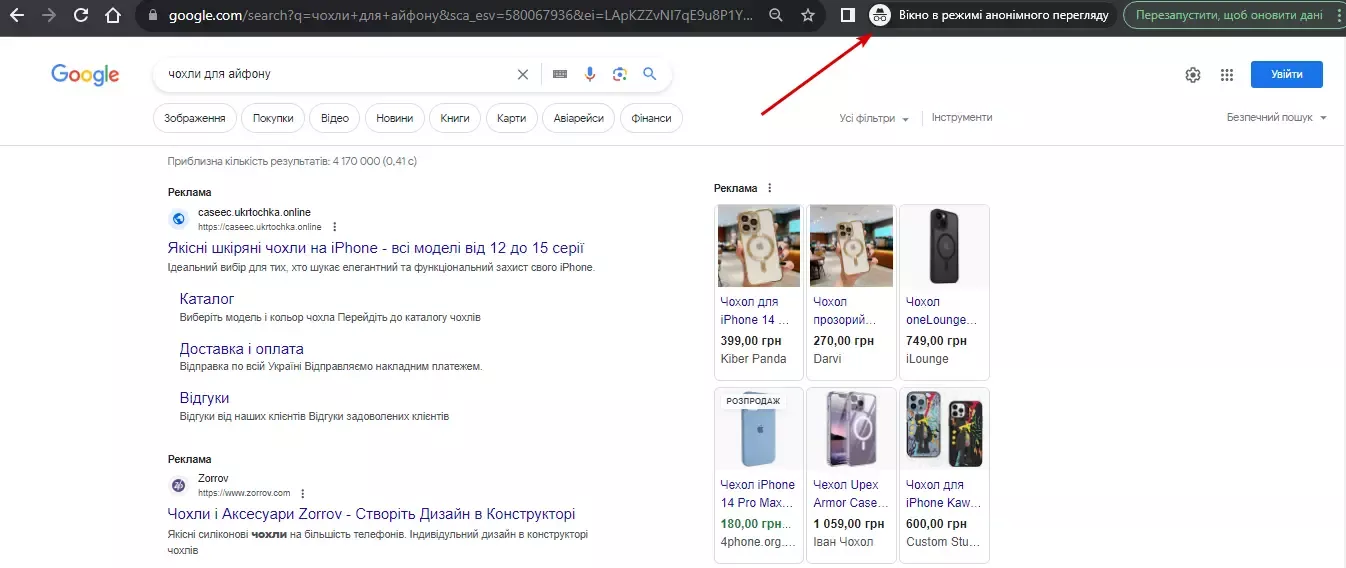Open the Каталог sitelink

pos(207,298)
